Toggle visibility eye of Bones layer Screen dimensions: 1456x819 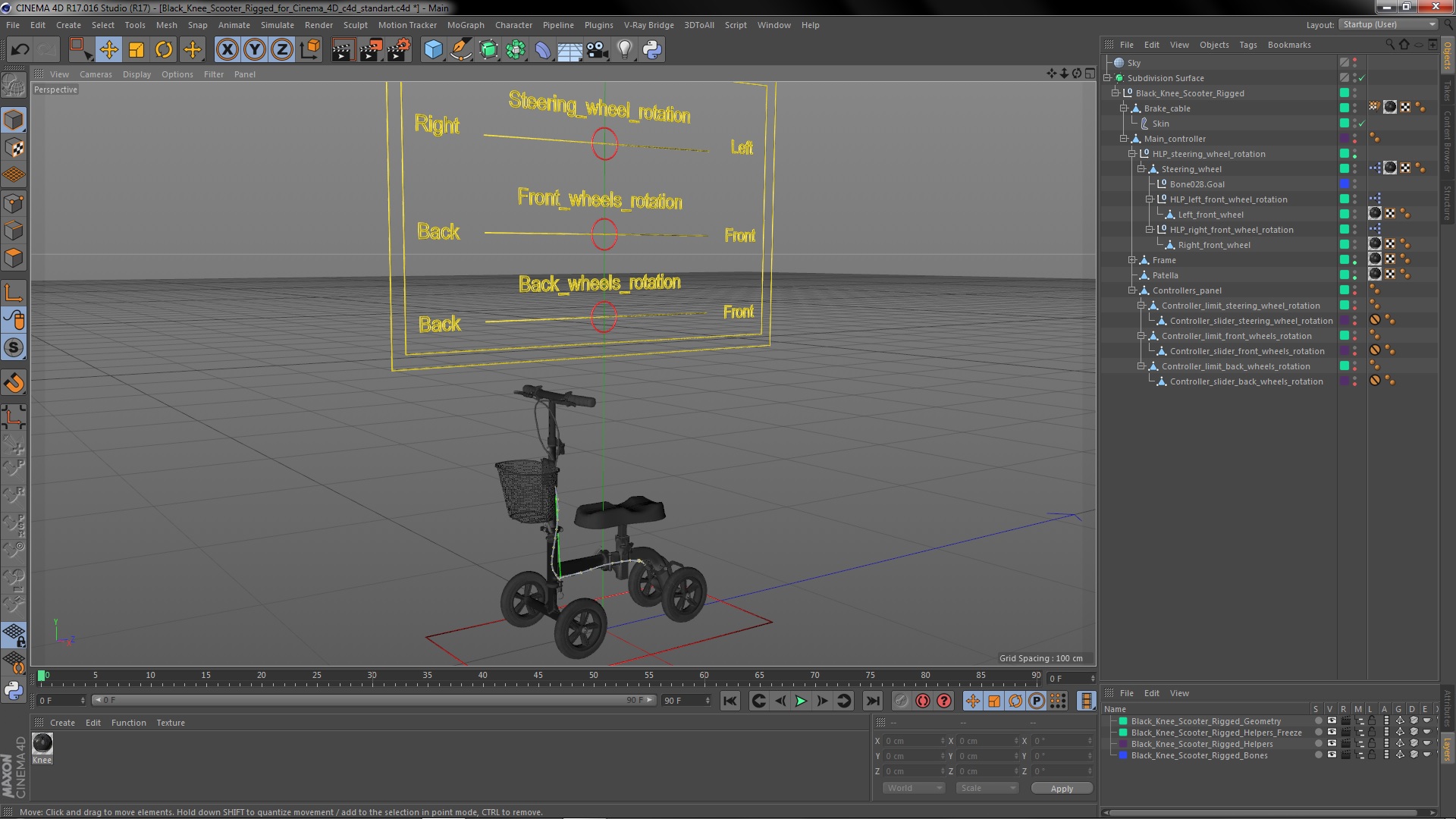1331,756
